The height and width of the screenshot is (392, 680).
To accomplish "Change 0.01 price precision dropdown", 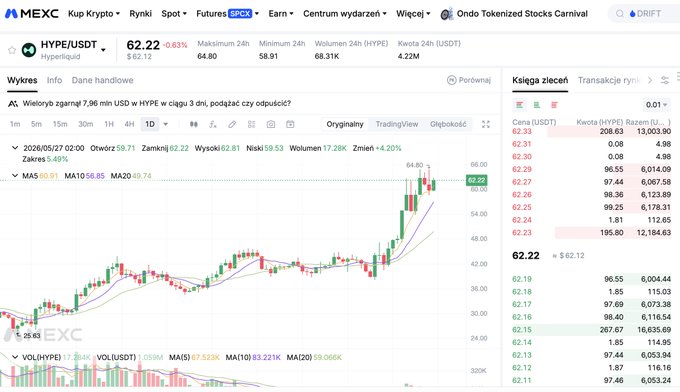I will (657, 105).
